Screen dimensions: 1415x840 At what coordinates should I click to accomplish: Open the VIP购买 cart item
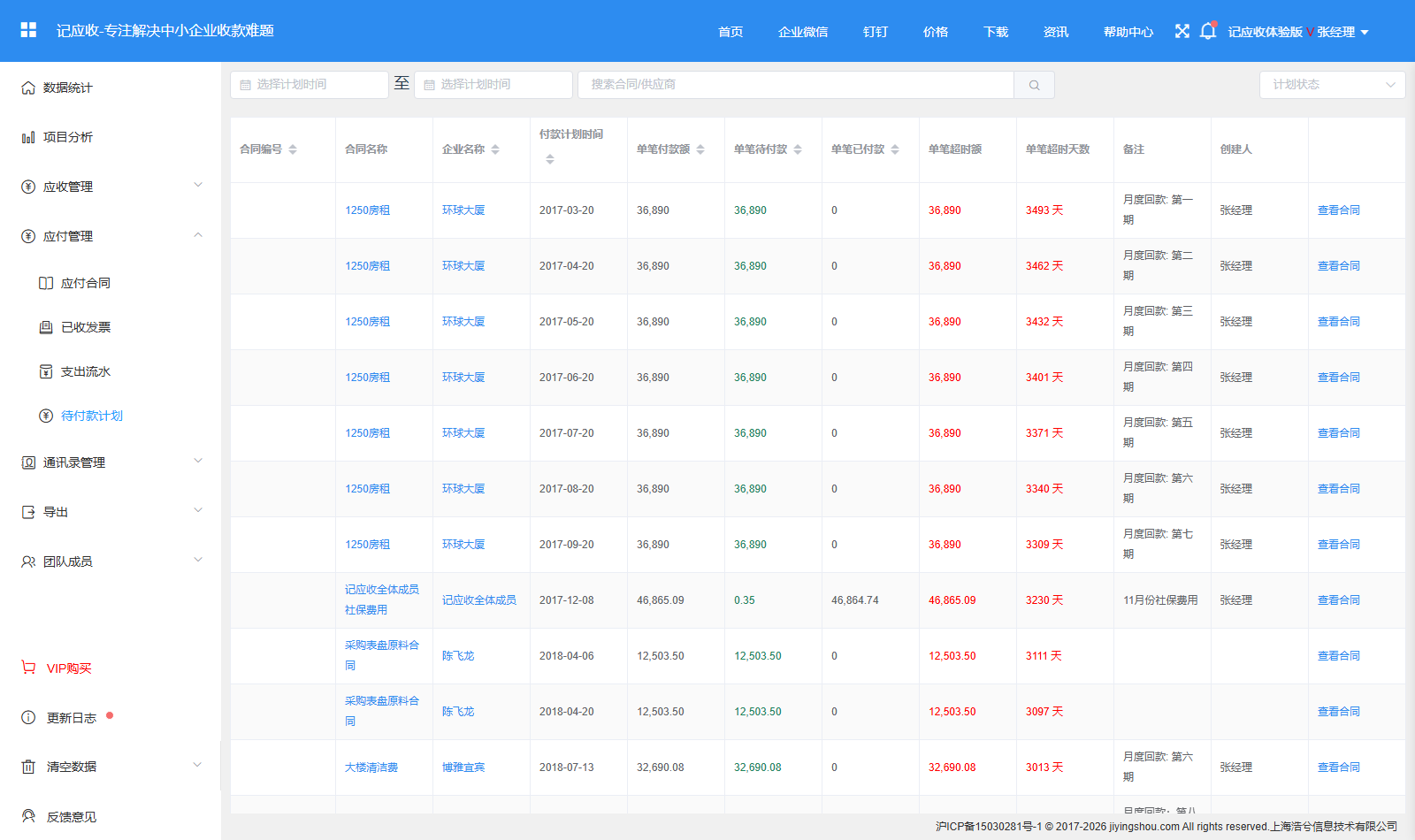point(57,668)
